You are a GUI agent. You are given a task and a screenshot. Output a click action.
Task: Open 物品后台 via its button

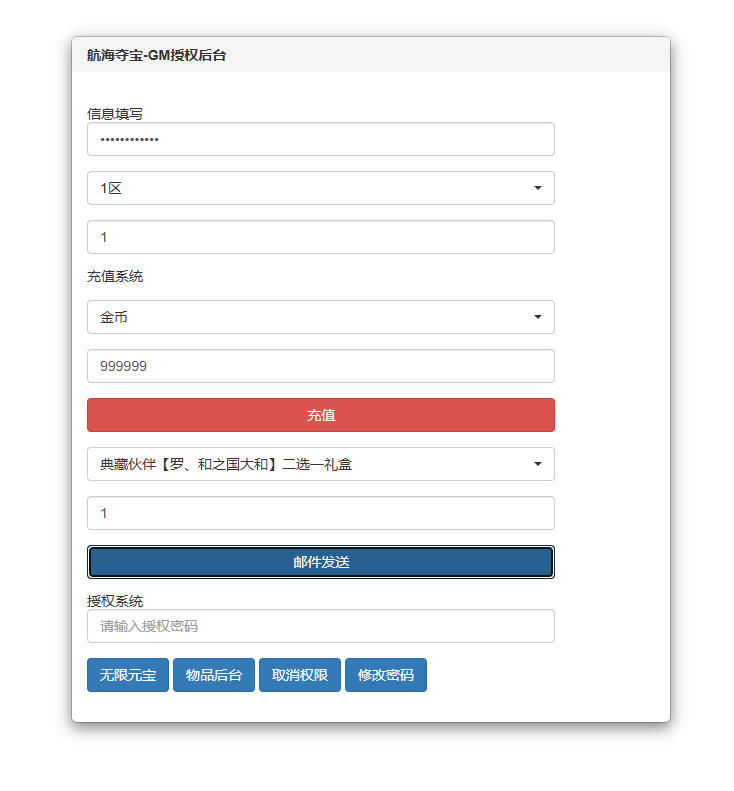point(214,675)
